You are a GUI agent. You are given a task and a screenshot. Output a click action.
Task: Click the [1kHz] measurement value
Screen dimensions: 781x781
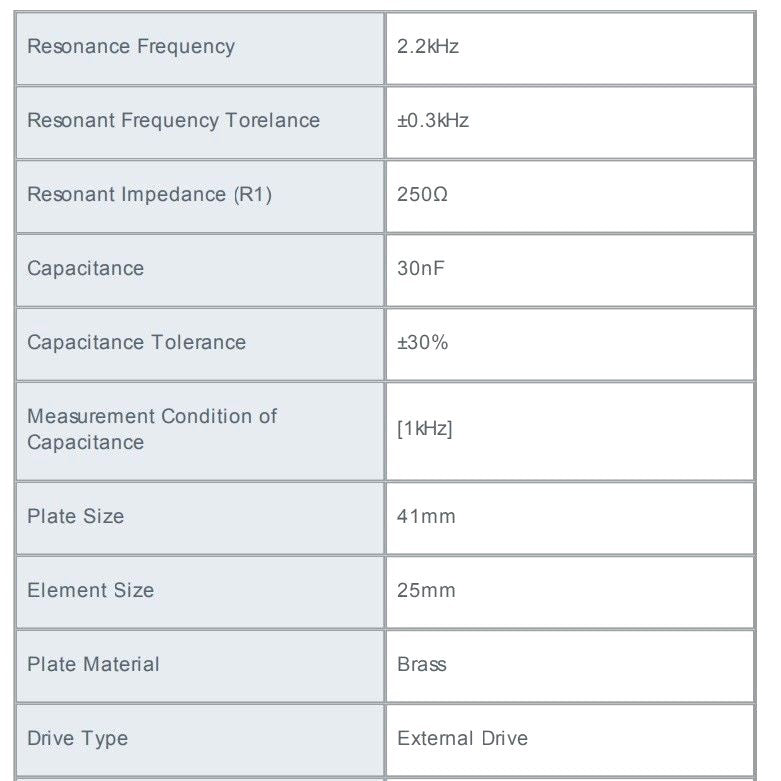[x=425, y=429]
